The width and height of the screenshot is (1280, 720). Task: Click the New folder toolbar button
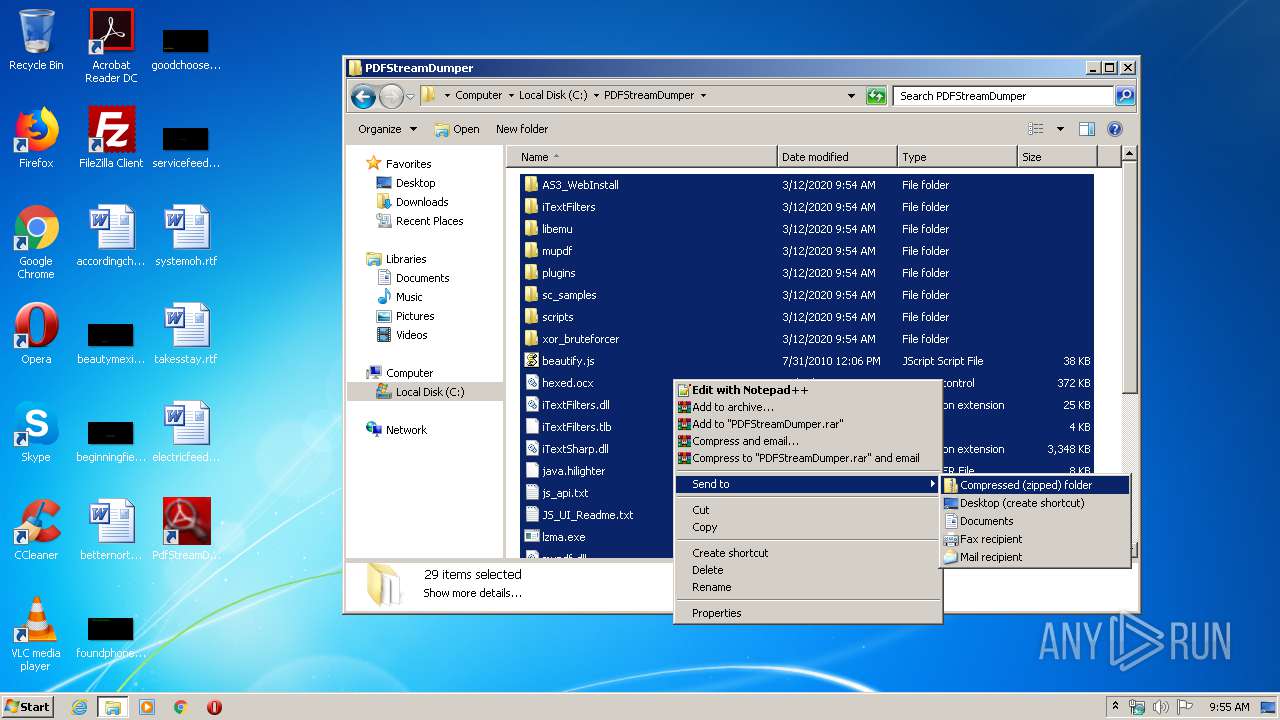point(522,129)
